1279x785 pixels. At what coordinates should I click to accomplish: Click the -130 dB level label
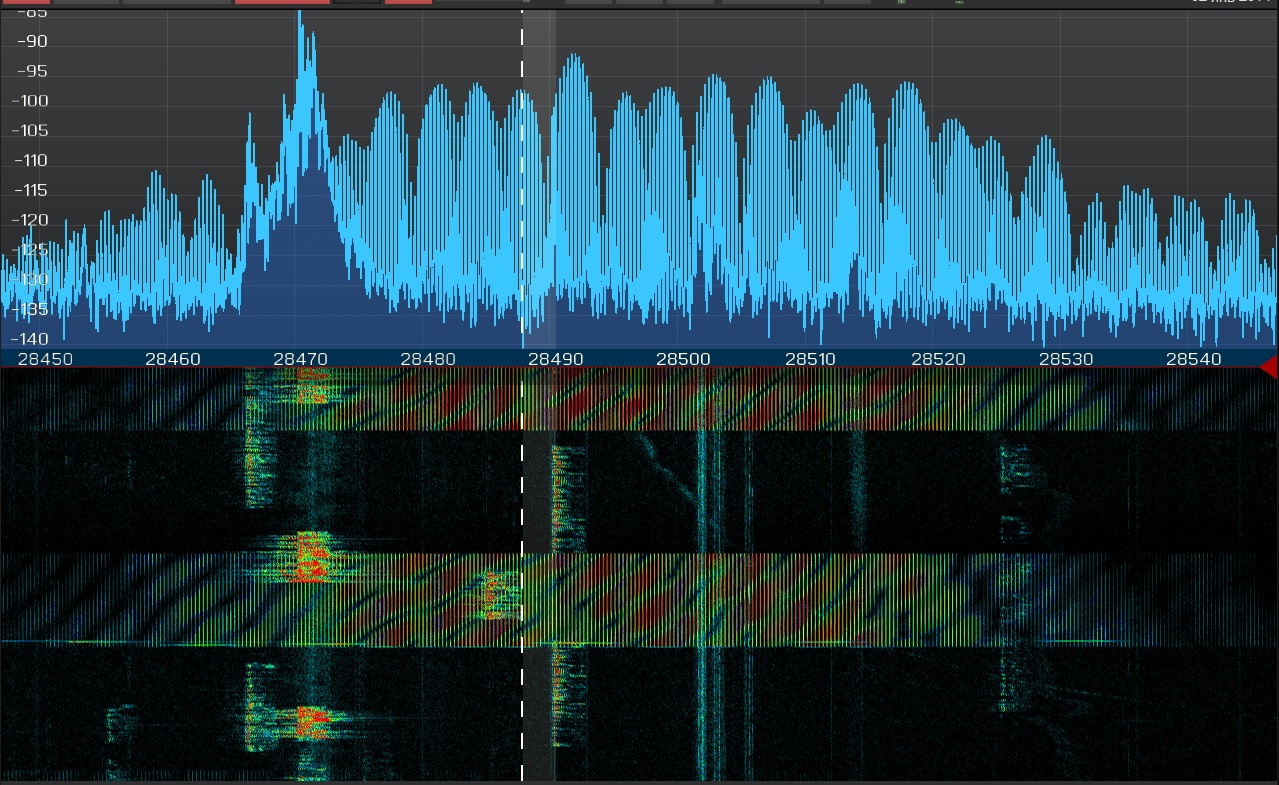[29, 279]
